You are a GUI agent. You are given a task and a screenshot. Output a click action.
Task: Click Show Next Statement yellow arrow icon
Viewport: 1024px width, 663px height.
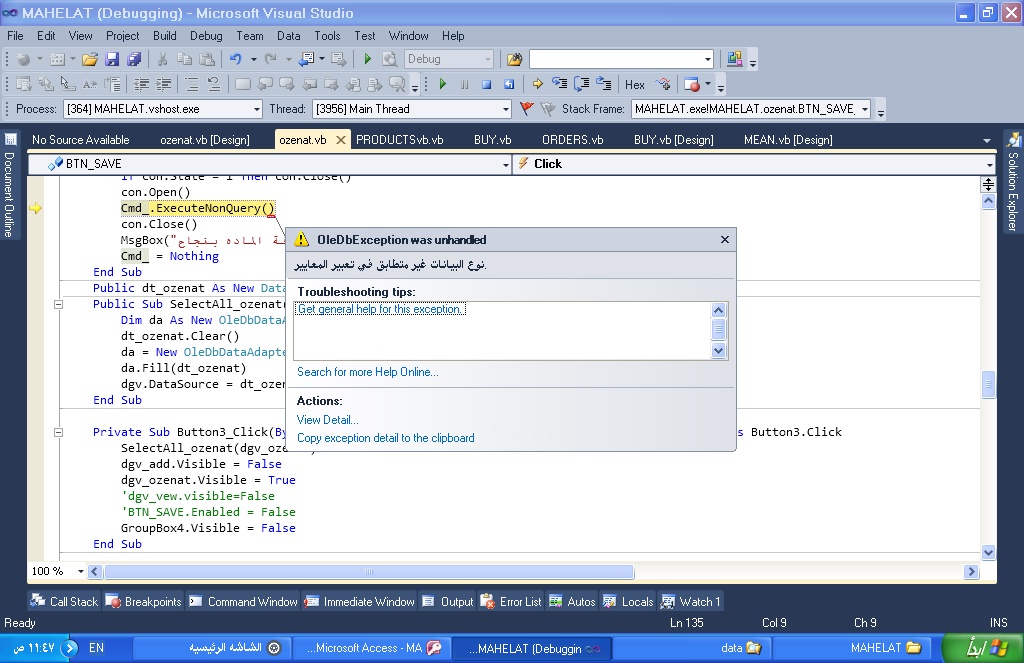[537, 85]
